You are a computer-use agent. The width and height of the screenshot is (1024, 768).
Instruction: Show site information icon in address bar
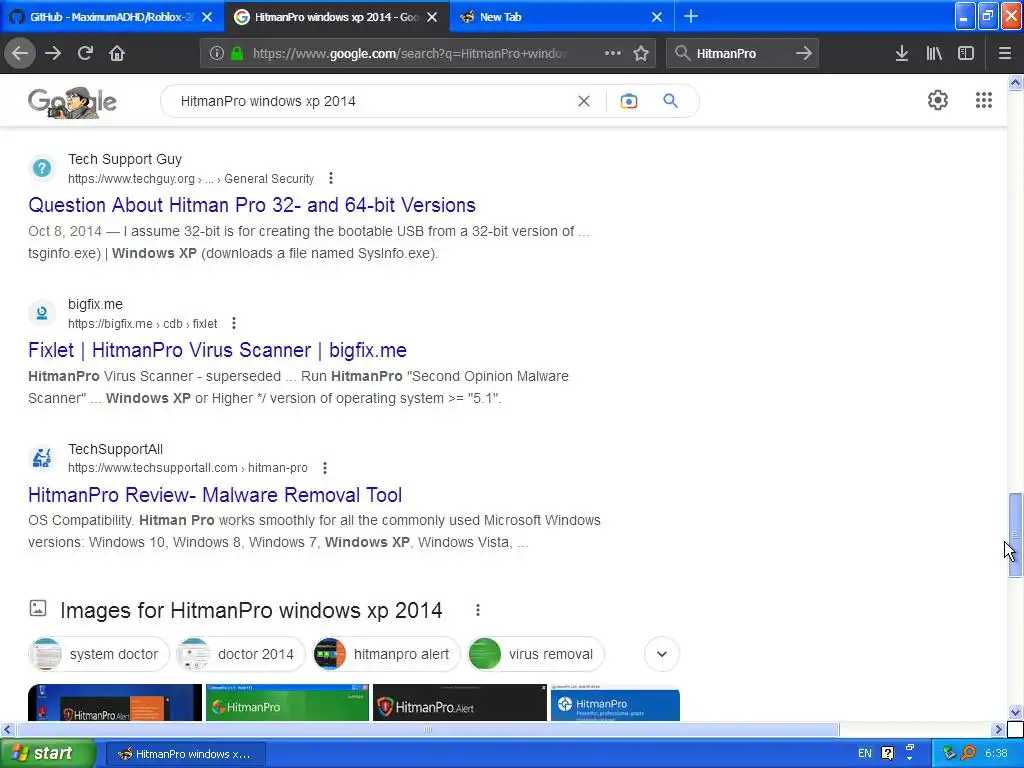point(217,54)
